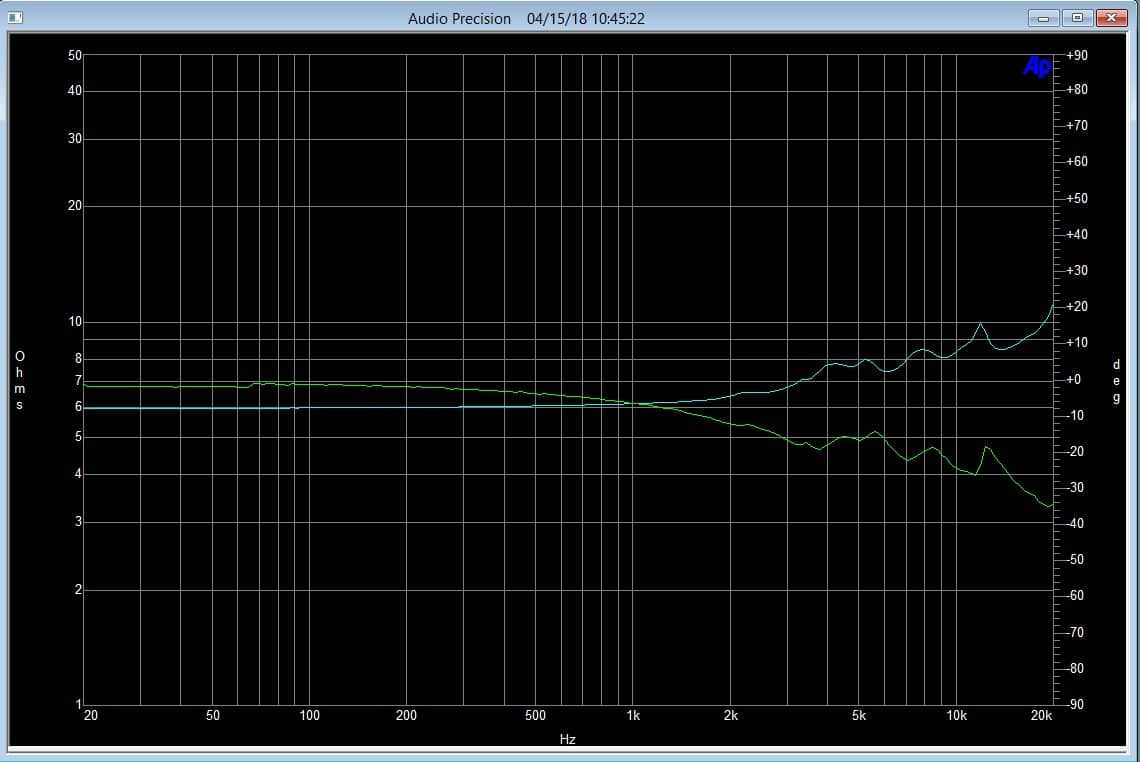Click the +0 degree axis label
The height and width of the screenshot is (762, 1140).
pos(1073,380)
